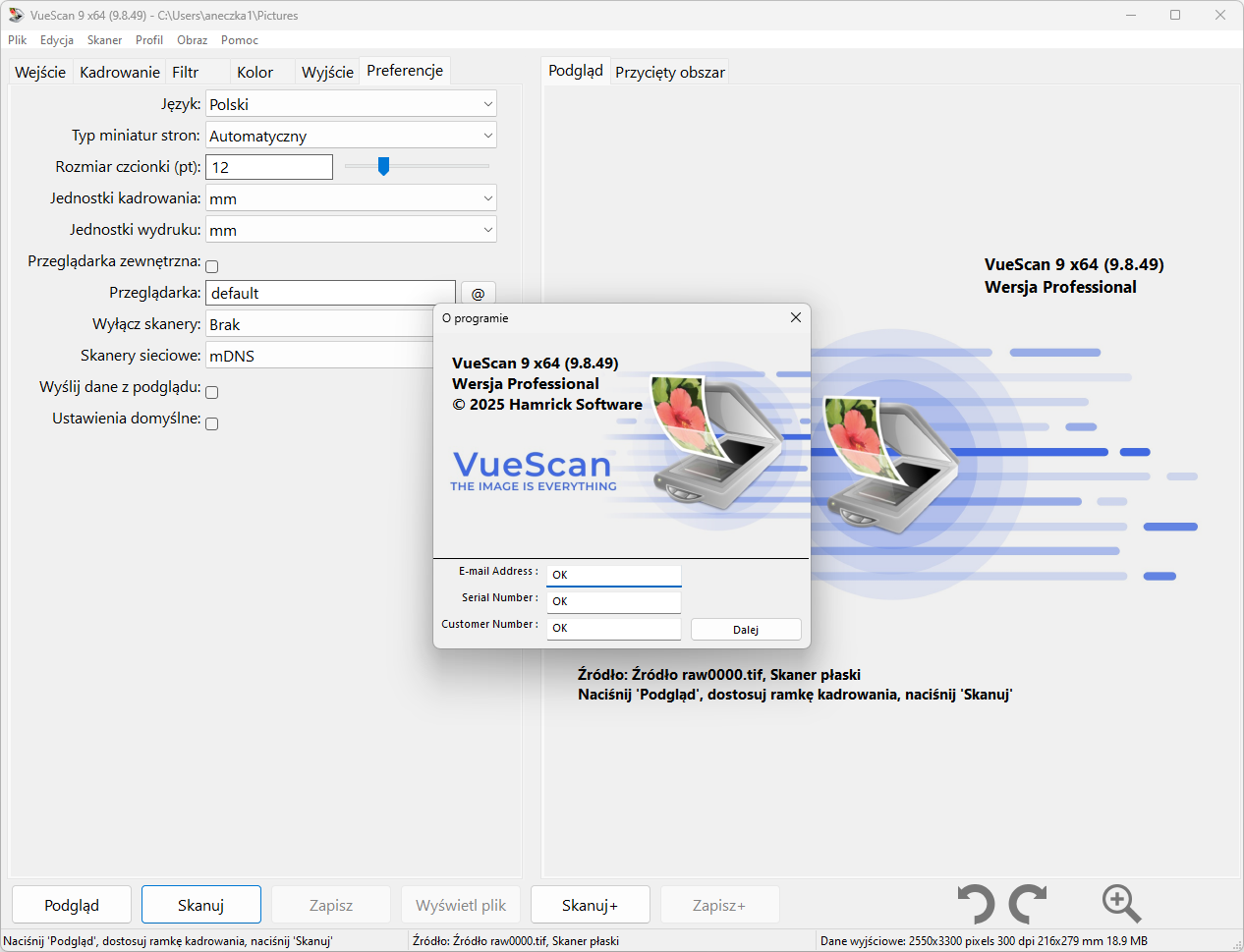Switch to the Przycięty obszar tab
Viewport: 1244px width, 952px height.
[670, 72]
